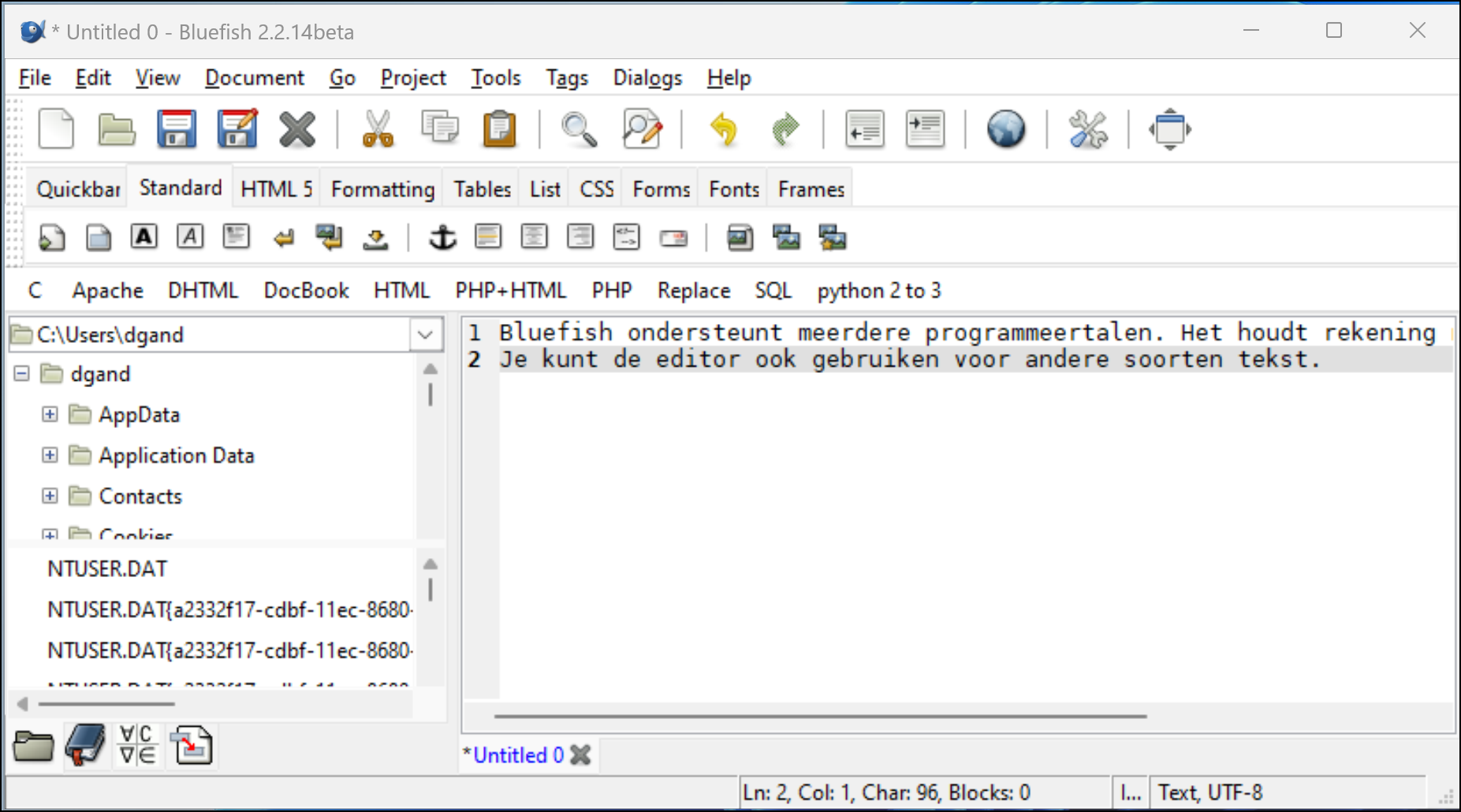Insert anchor with the anchor icon
Image resolution: width=1461 pixels, height=812 pixels.
pos(442,237)
